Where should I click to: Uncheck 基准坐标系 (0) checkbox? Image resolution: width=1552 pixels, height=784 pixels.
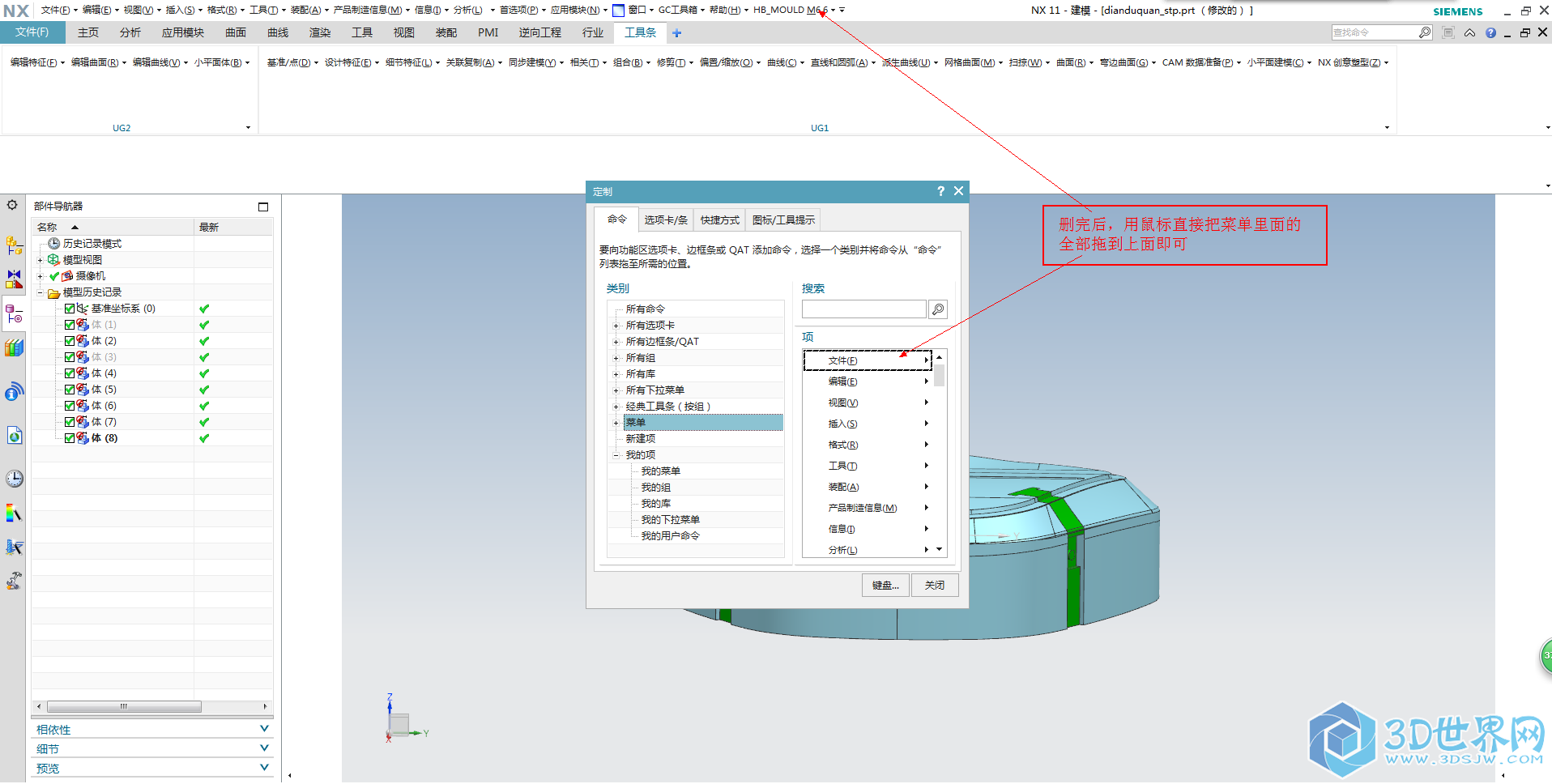[x=70, y=309]
